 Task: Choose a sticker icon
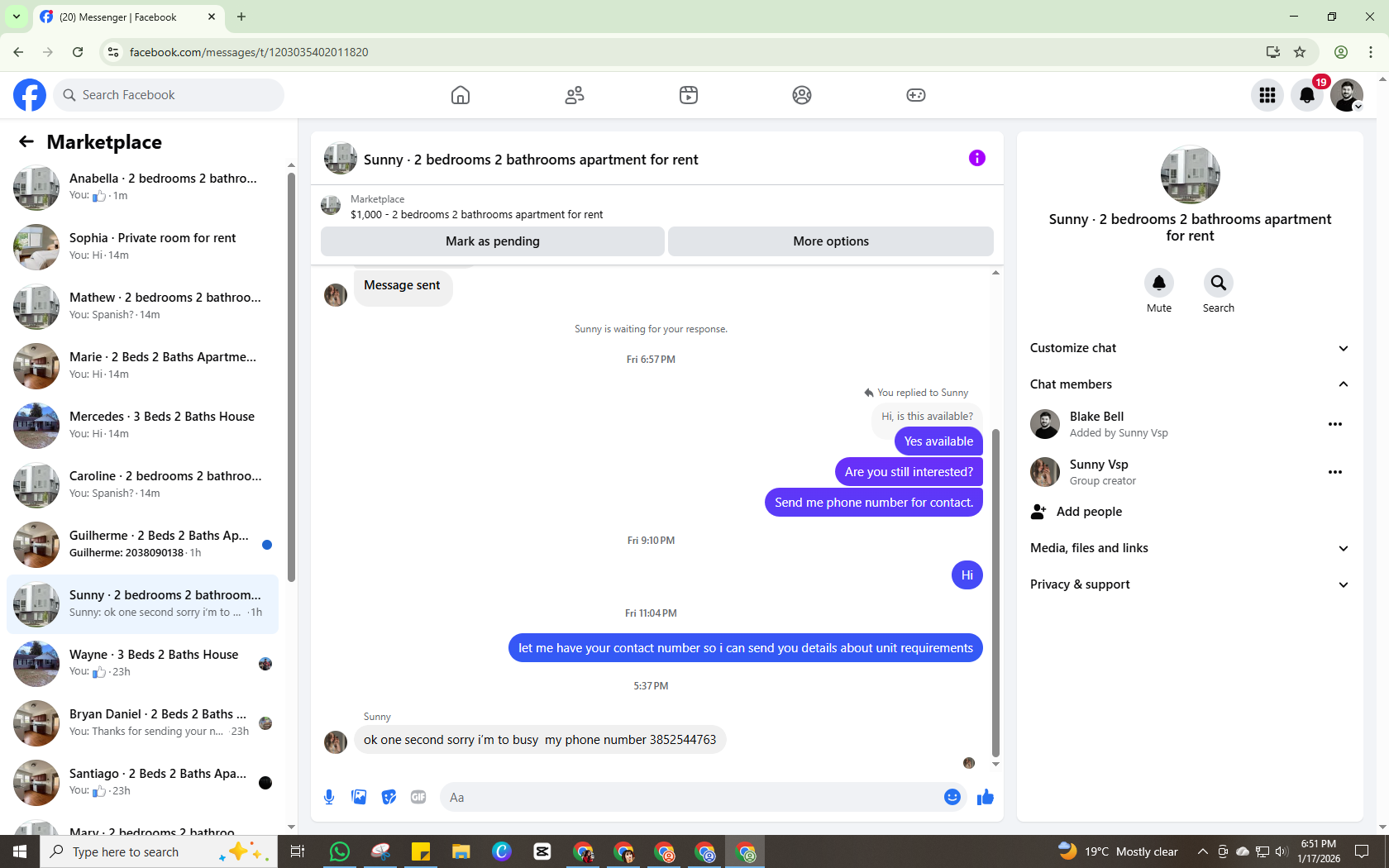389,797
